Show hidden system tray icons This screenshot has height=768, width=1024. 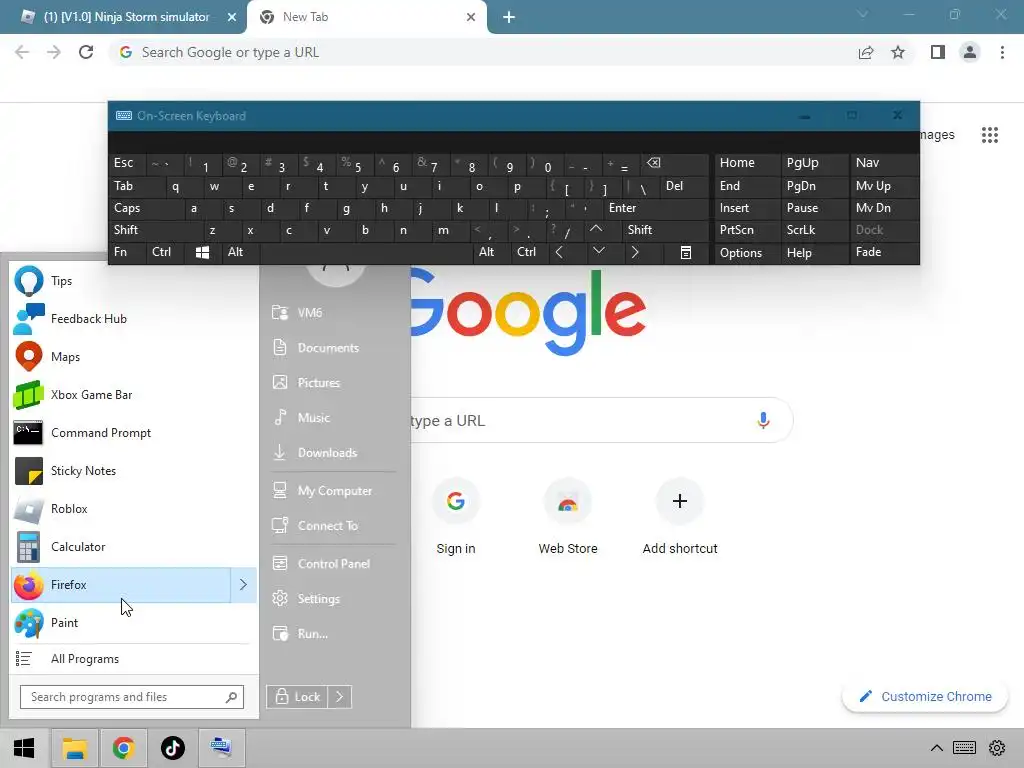click(x=936, y=748)
